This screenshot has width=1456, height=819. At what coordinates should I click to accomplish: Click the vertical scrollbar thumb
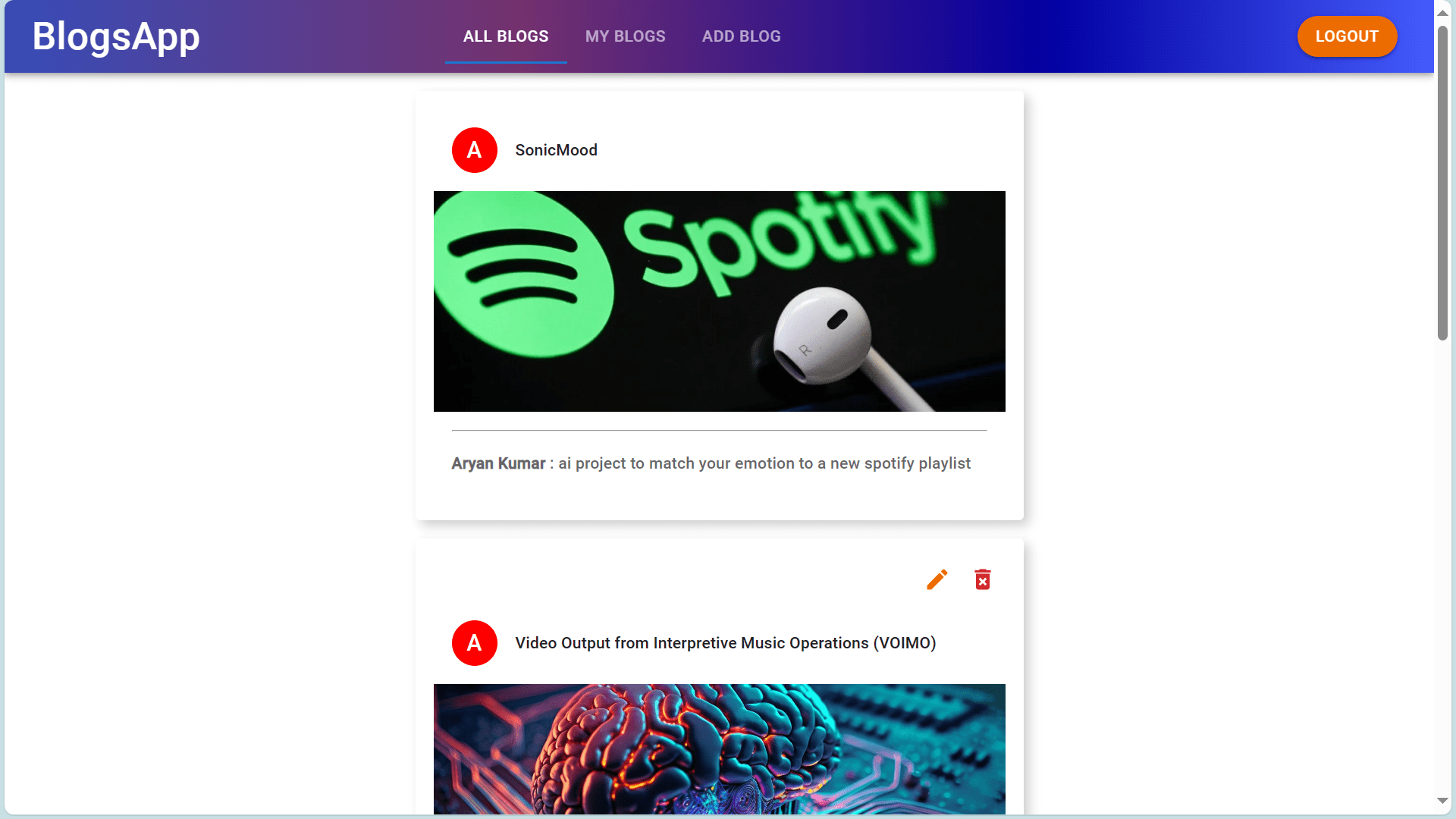[1442, 182]
